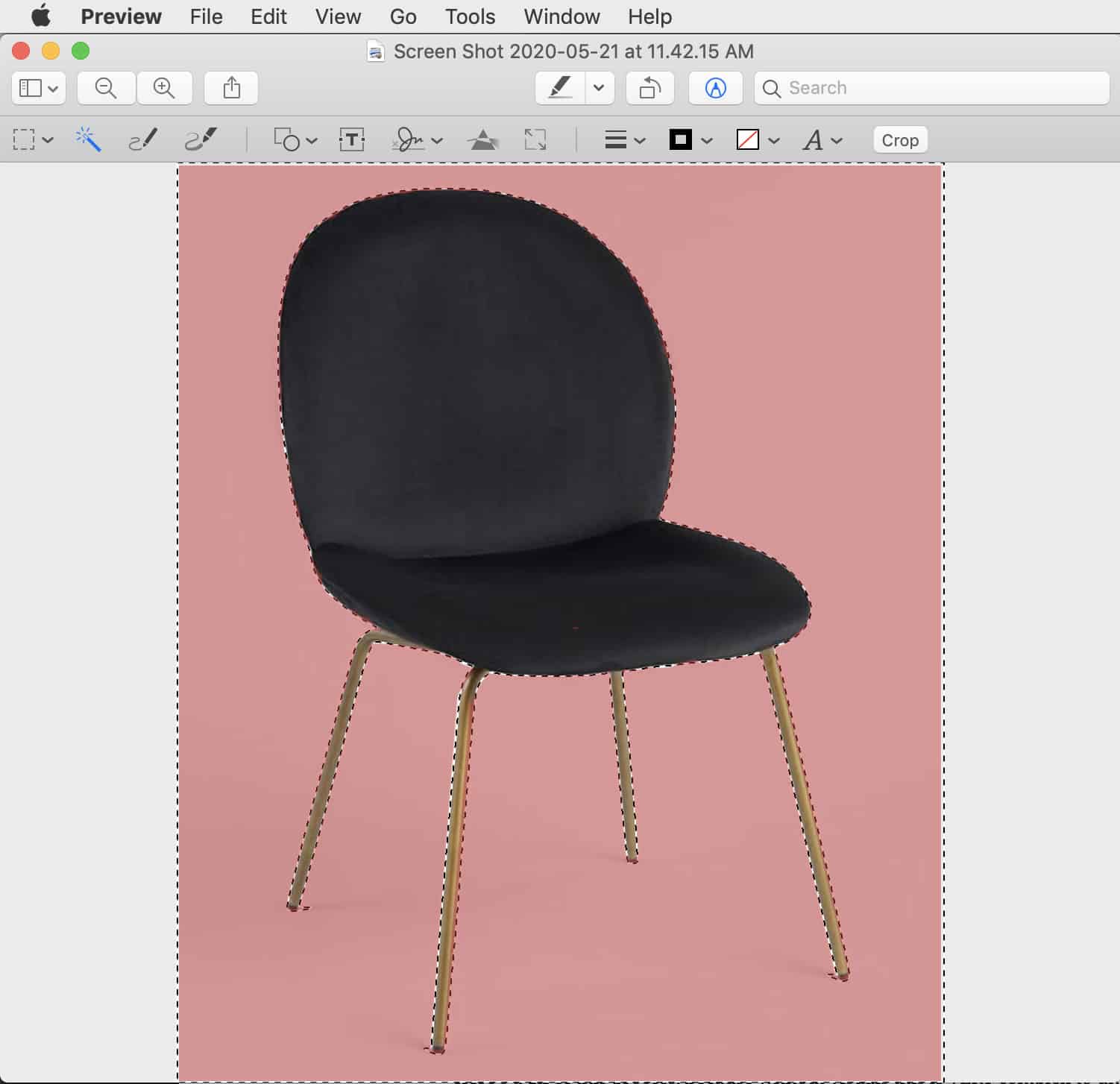The height and width of the screenshot is (1084, 1120).
Task: Minimize the Preview window
Action: [x=51, y=51]
